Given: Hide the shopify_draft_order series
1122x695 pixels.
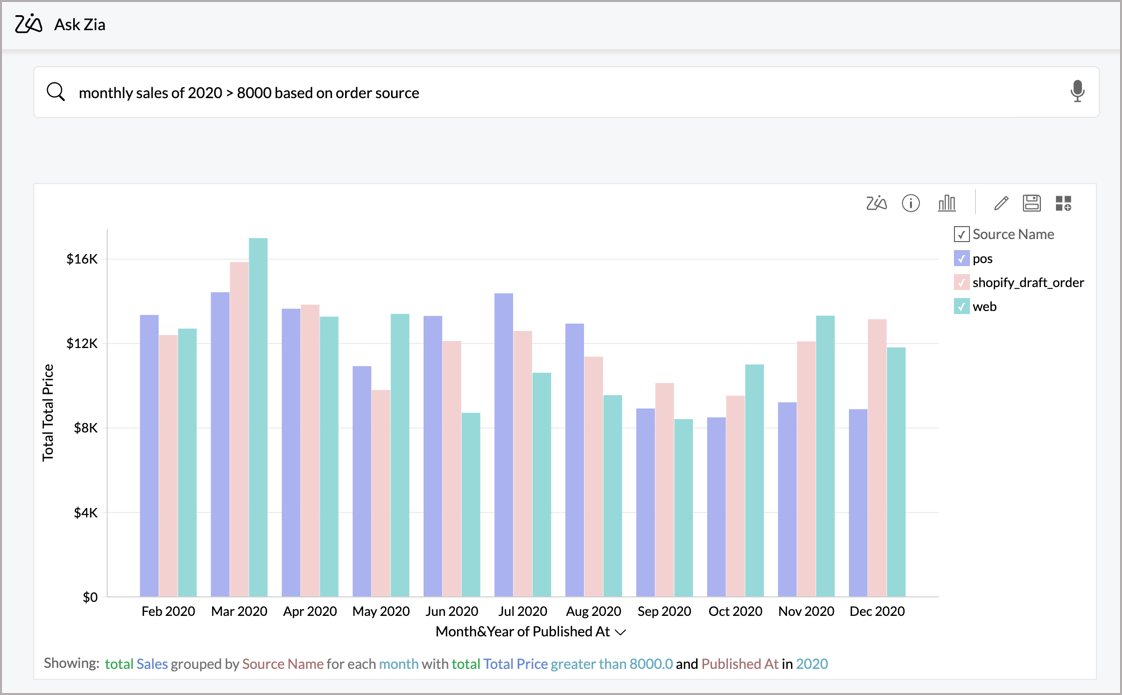Looking at the screenshot, I should point(961,282).
